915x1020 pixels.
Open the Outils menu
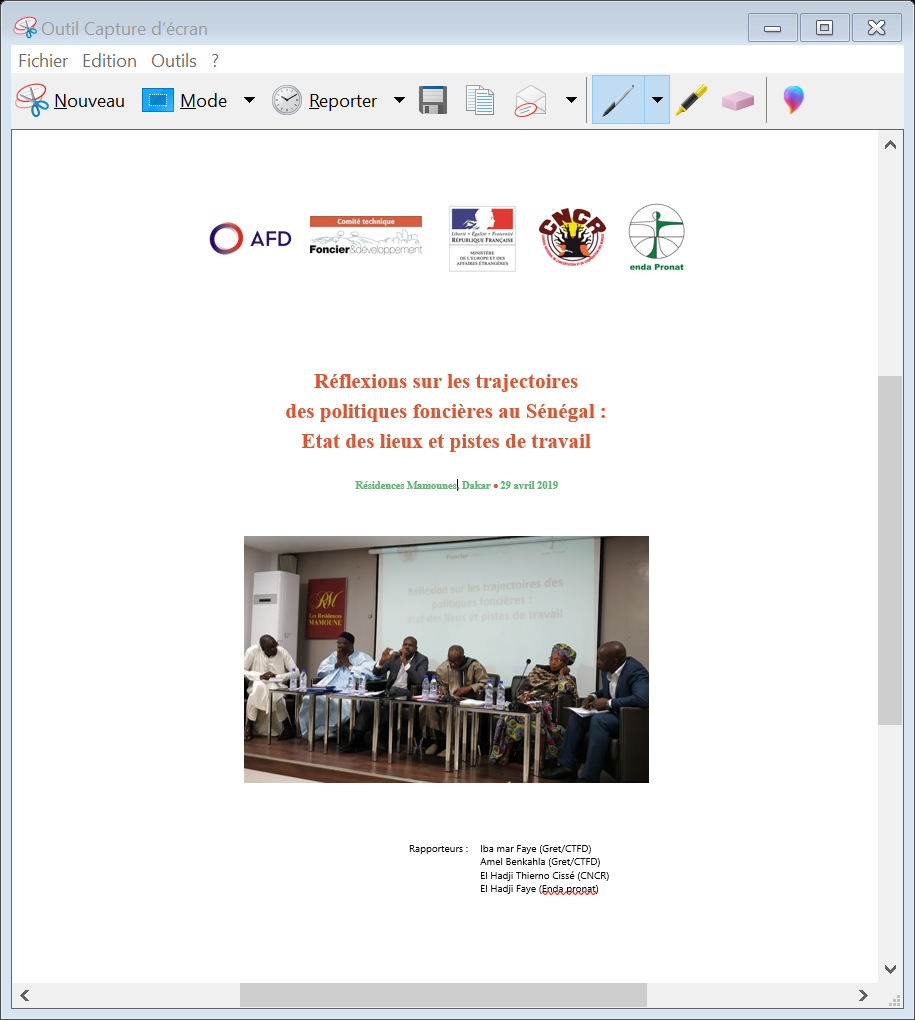pos(174,61)
